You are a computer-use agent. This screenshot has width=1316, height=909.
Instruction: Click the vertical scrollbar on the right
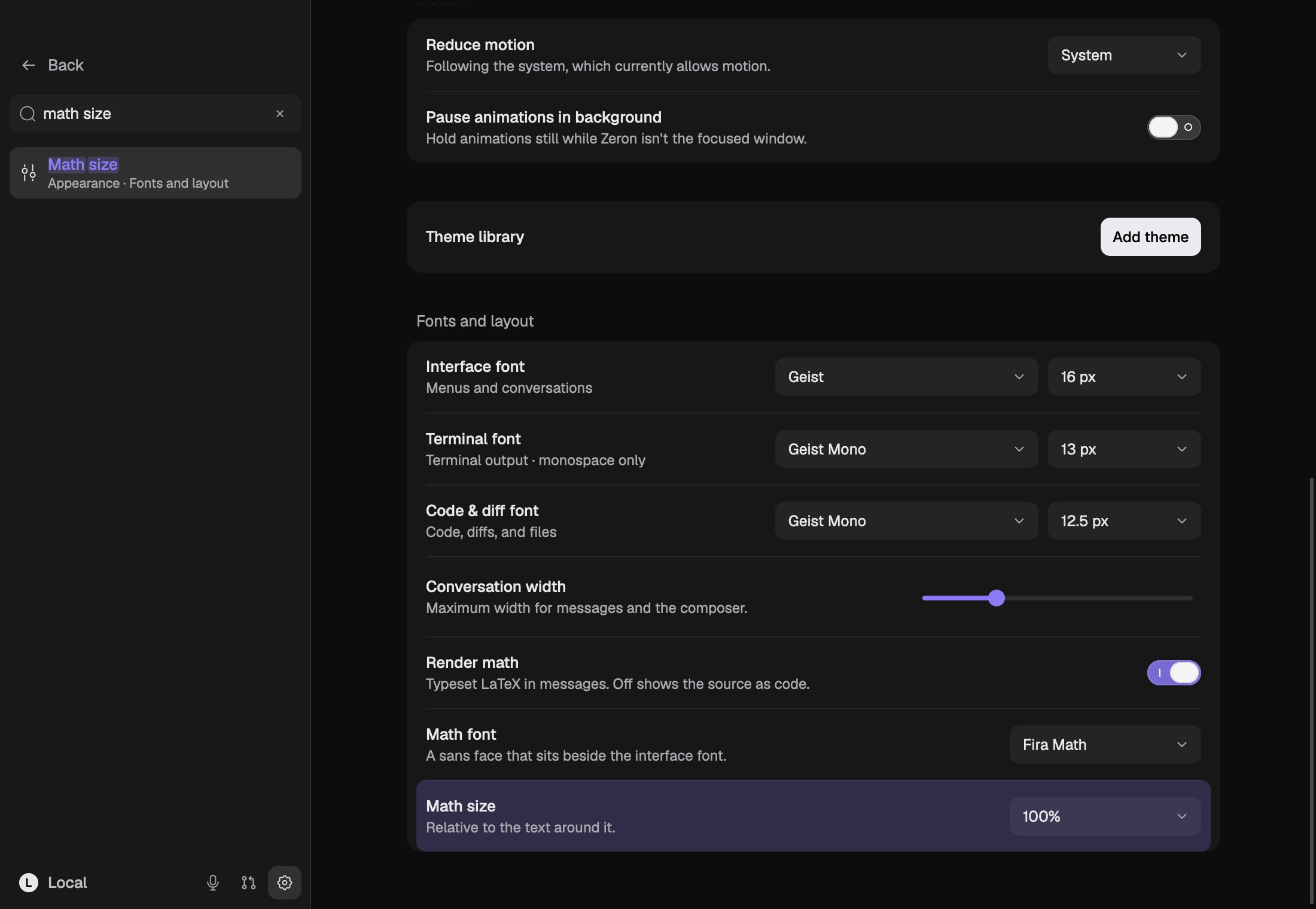(1311, 691)
